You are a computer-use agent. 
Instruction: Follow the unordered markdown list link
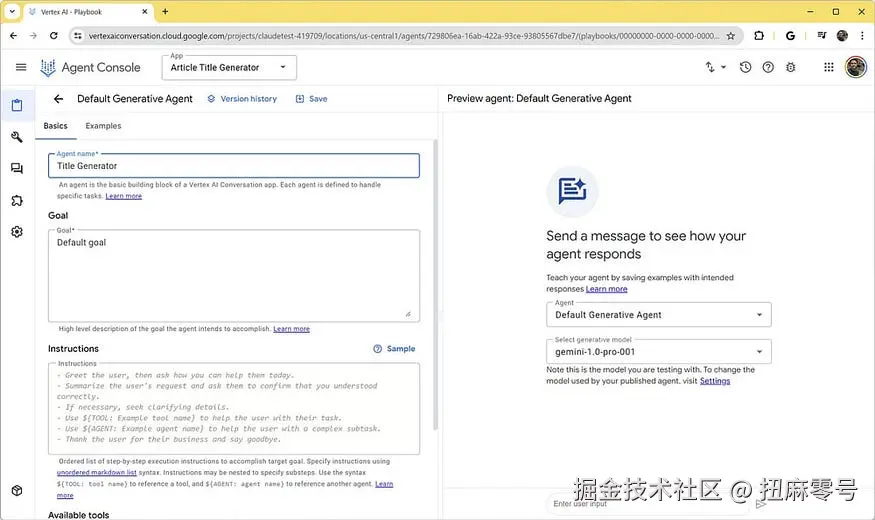pos(97,472)
